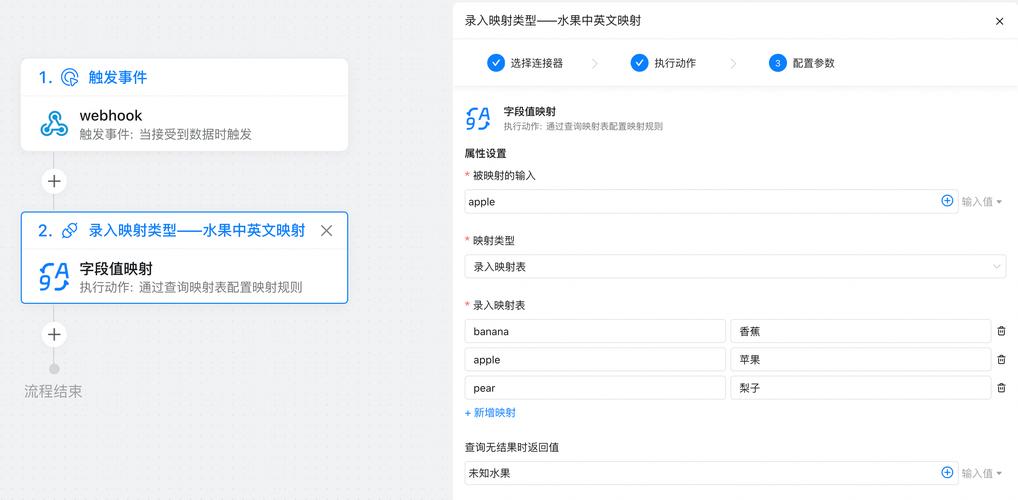1018x500 pixels.
Task: Click the panel title 录入映射类型——水果中英文映射
Action: pyautogui.click(x=553, y=21)
